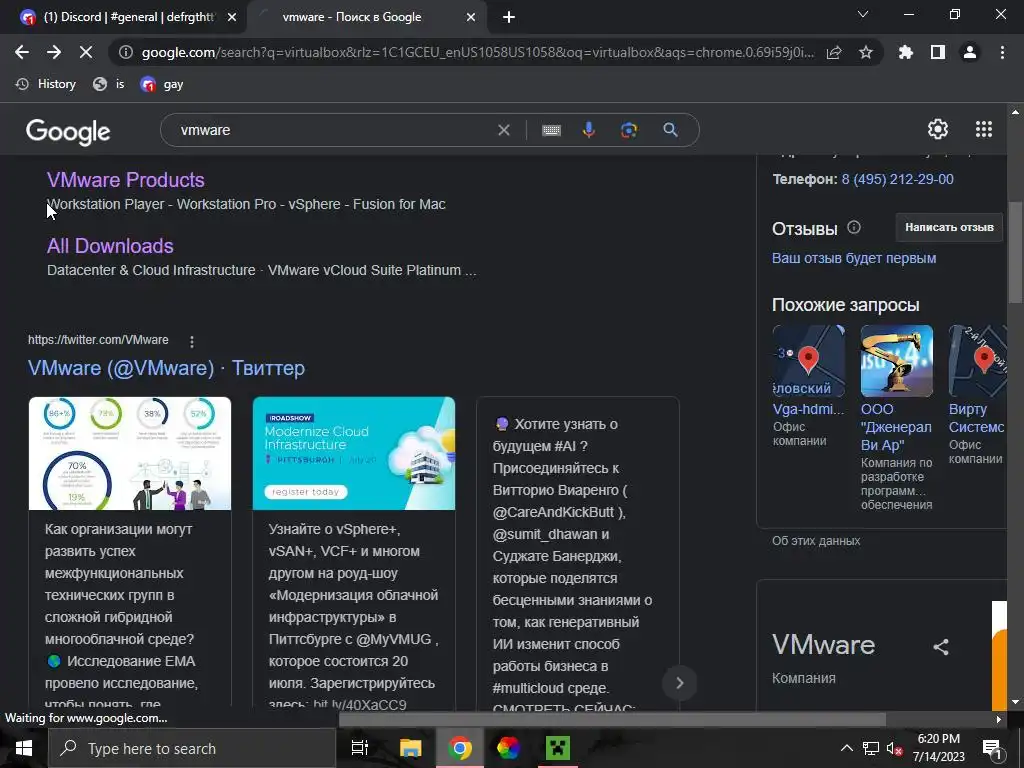Open the Вирту Системс related query
Screen dimensions: 1024x768
coord(976,395)
